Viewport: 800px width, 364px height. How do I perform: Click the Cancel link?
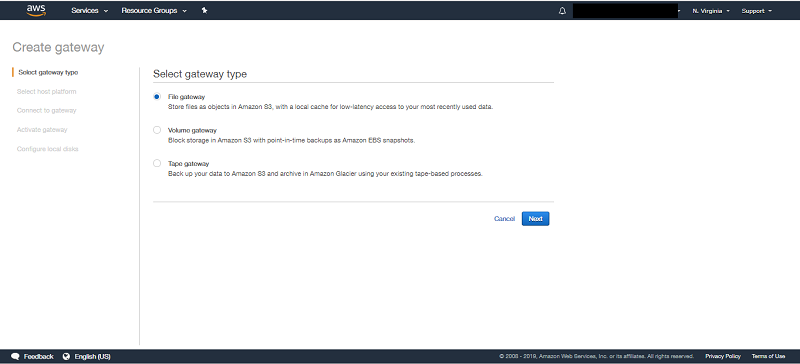click(504, 219)
